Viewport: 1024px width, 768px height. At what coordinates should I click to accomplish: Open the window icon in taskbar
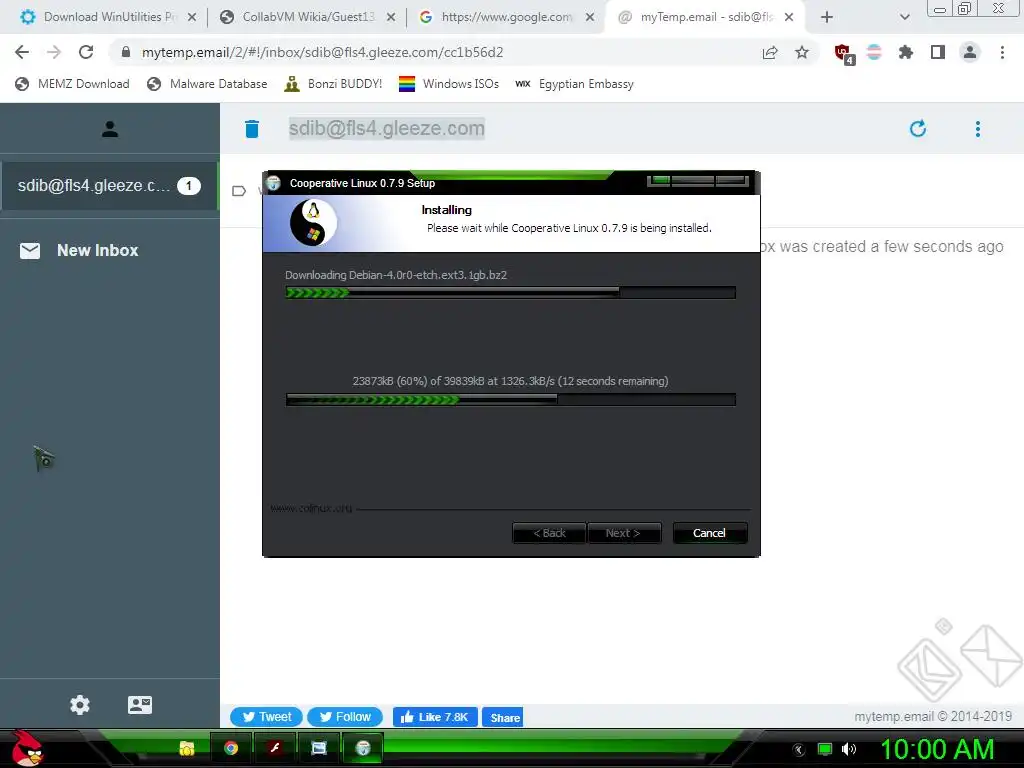tap(319, 748)
